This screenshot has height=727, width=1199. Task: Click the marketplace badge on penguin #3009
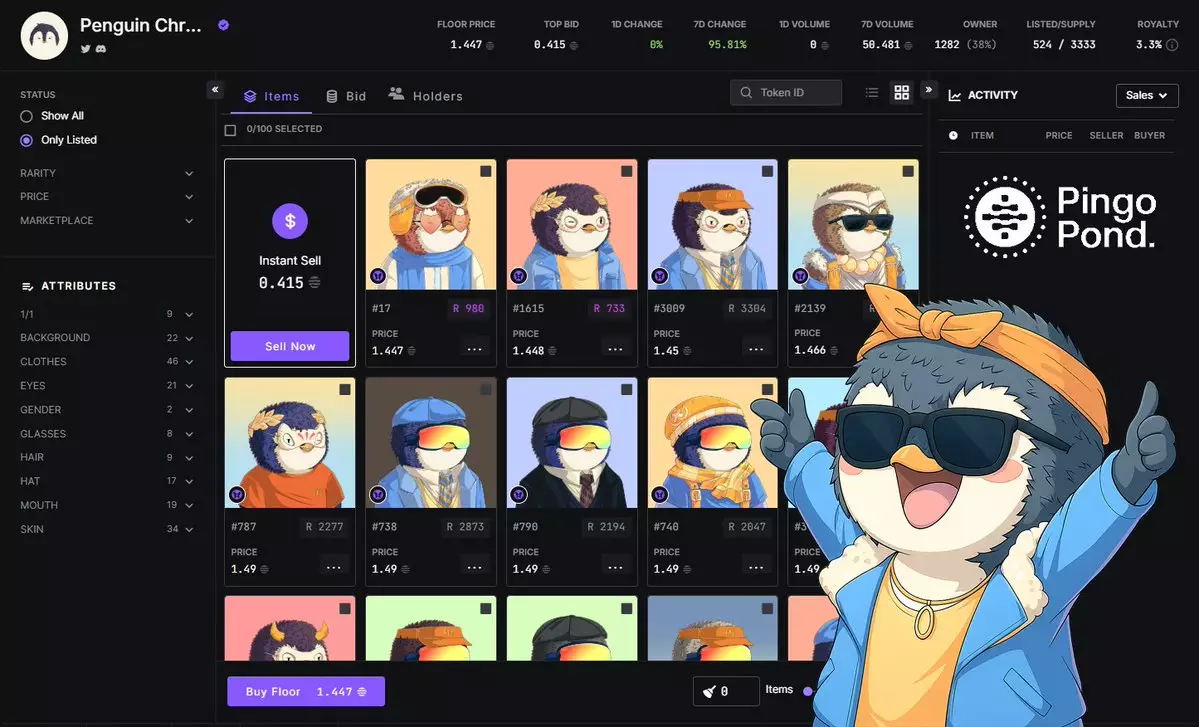(x=659, y=276)
